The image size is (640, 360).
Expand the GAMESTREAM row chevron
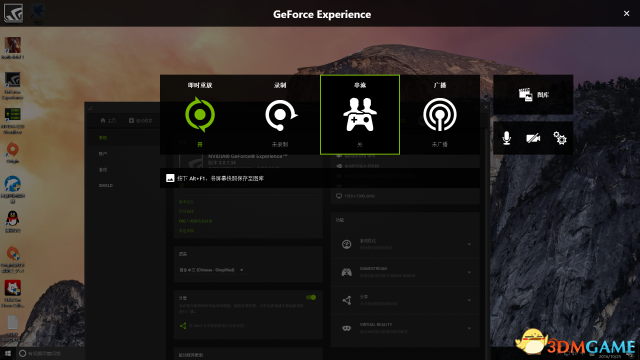tap(469, 272)
